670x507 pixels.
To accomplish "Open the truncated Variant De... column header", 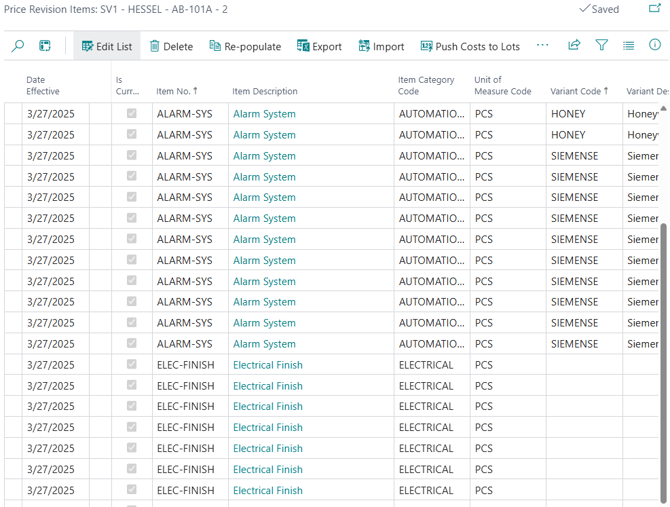I will click(647, 91).
